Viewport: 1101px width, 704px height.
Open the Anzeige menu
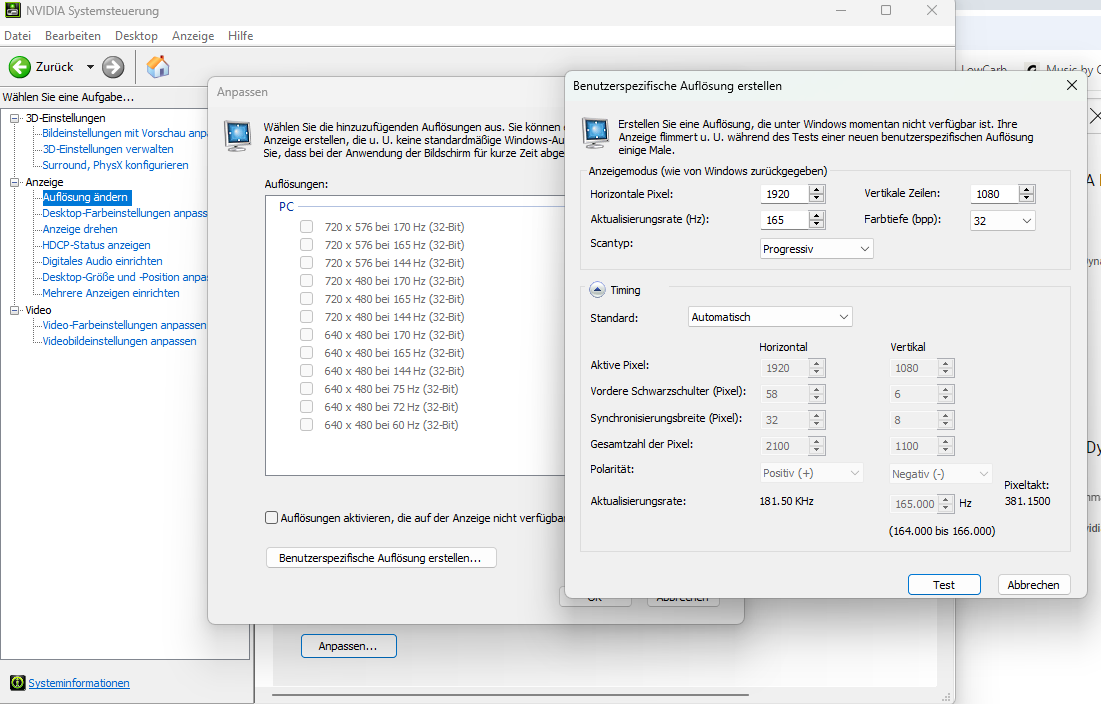pyautogui.click(x=193, y=35)
